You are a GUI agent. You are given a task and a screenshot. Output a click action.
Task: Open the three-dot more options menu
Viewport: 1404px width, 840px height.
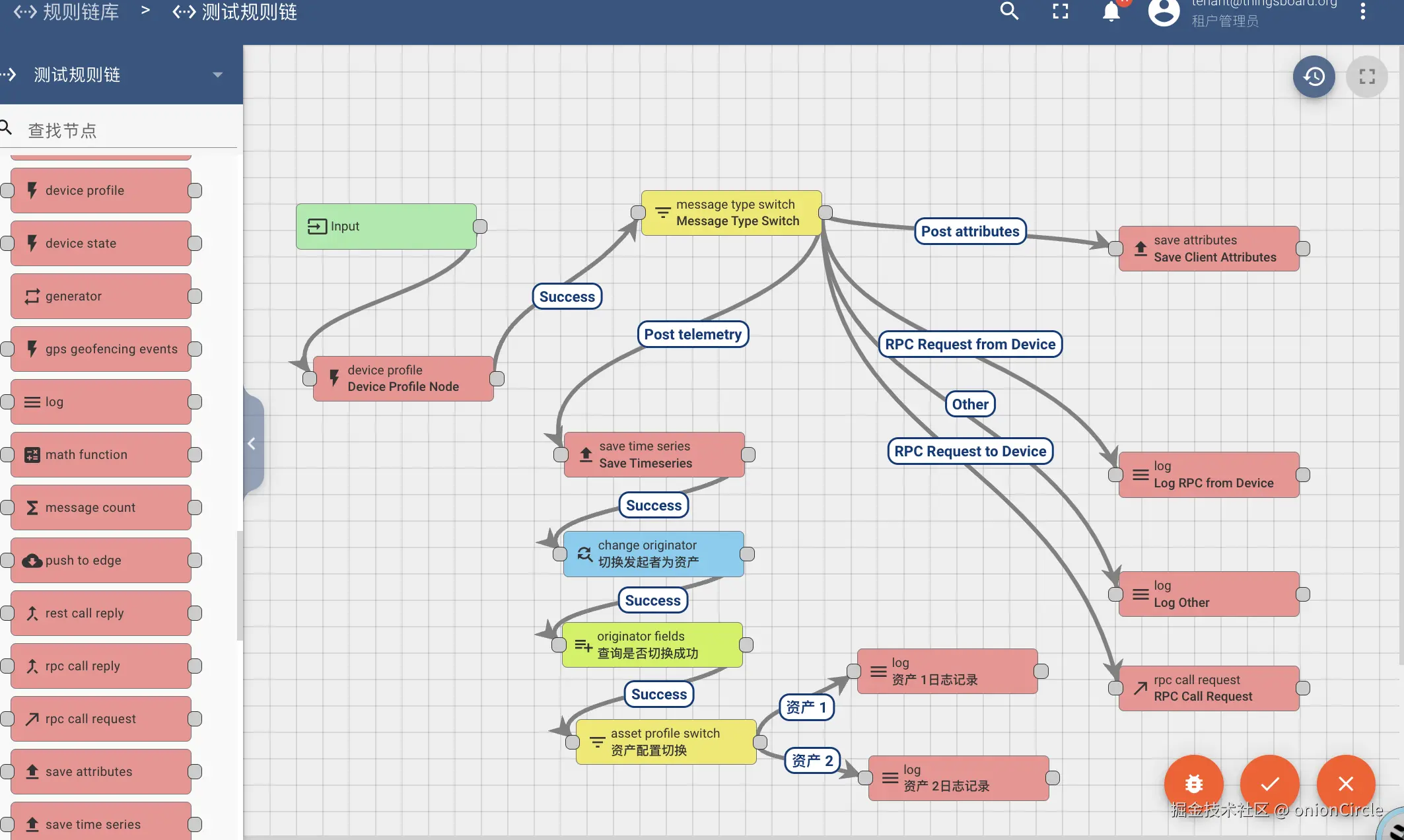click(1362, 11)
